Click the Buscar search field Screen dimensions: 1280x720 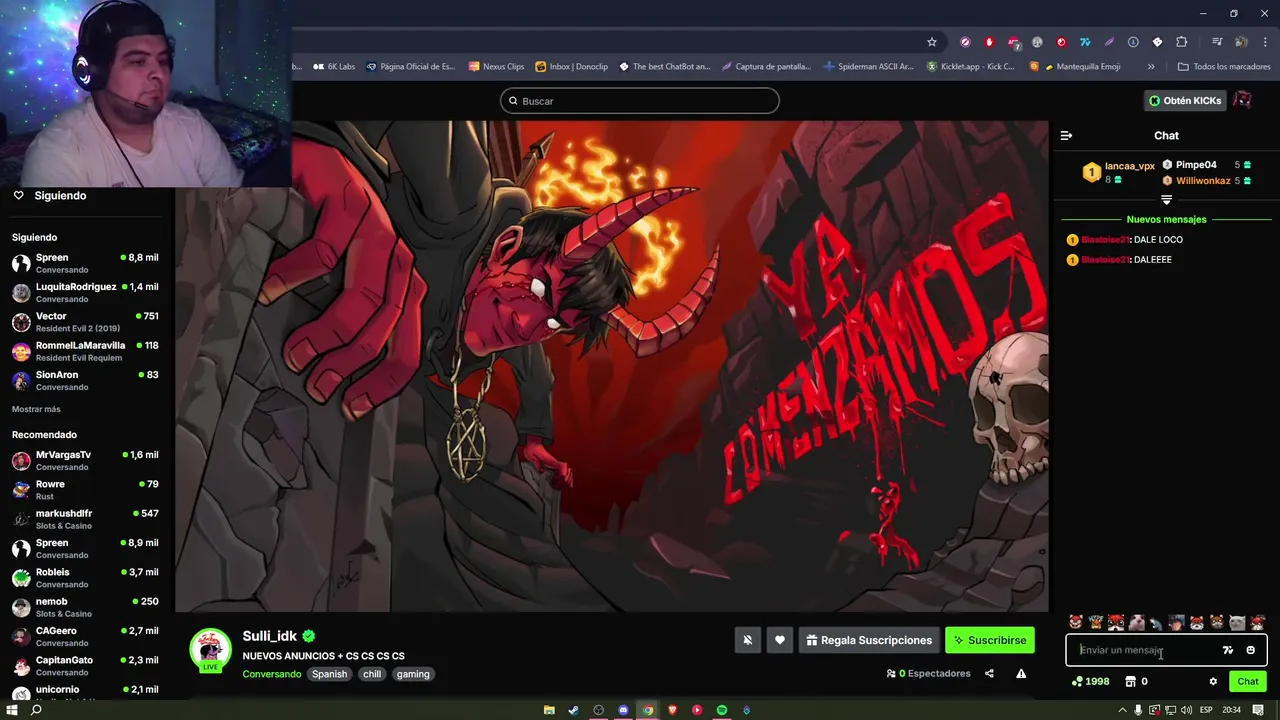point(640,101)
